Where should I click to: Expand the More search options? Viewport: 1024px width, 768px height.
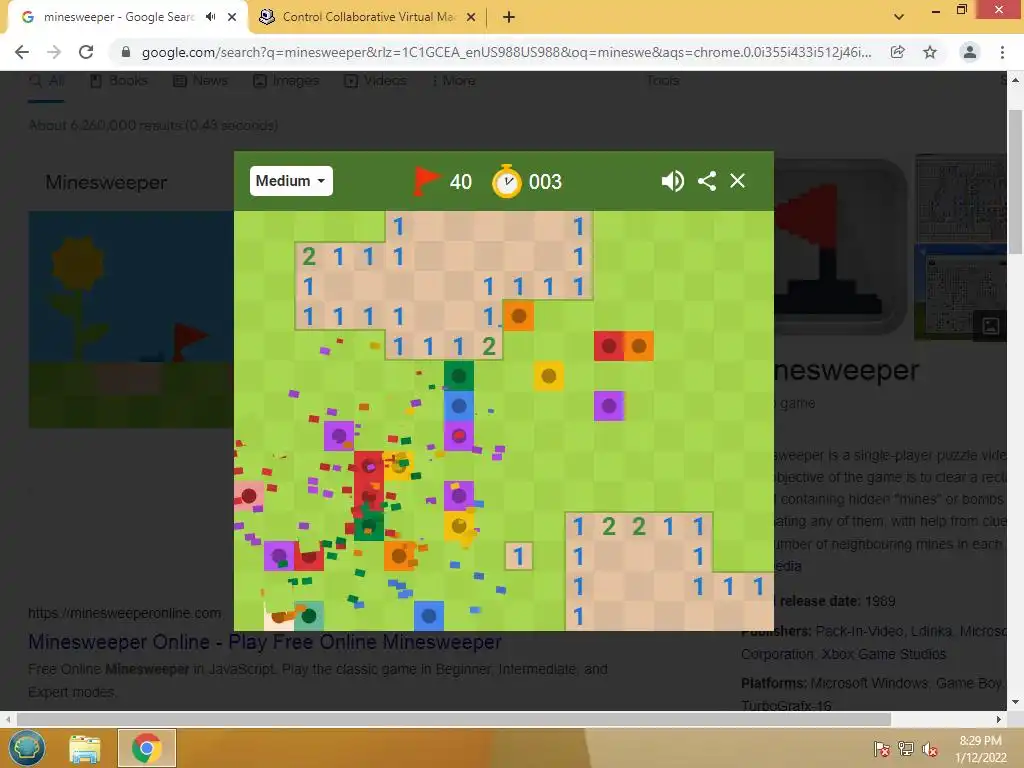(453, 80)
